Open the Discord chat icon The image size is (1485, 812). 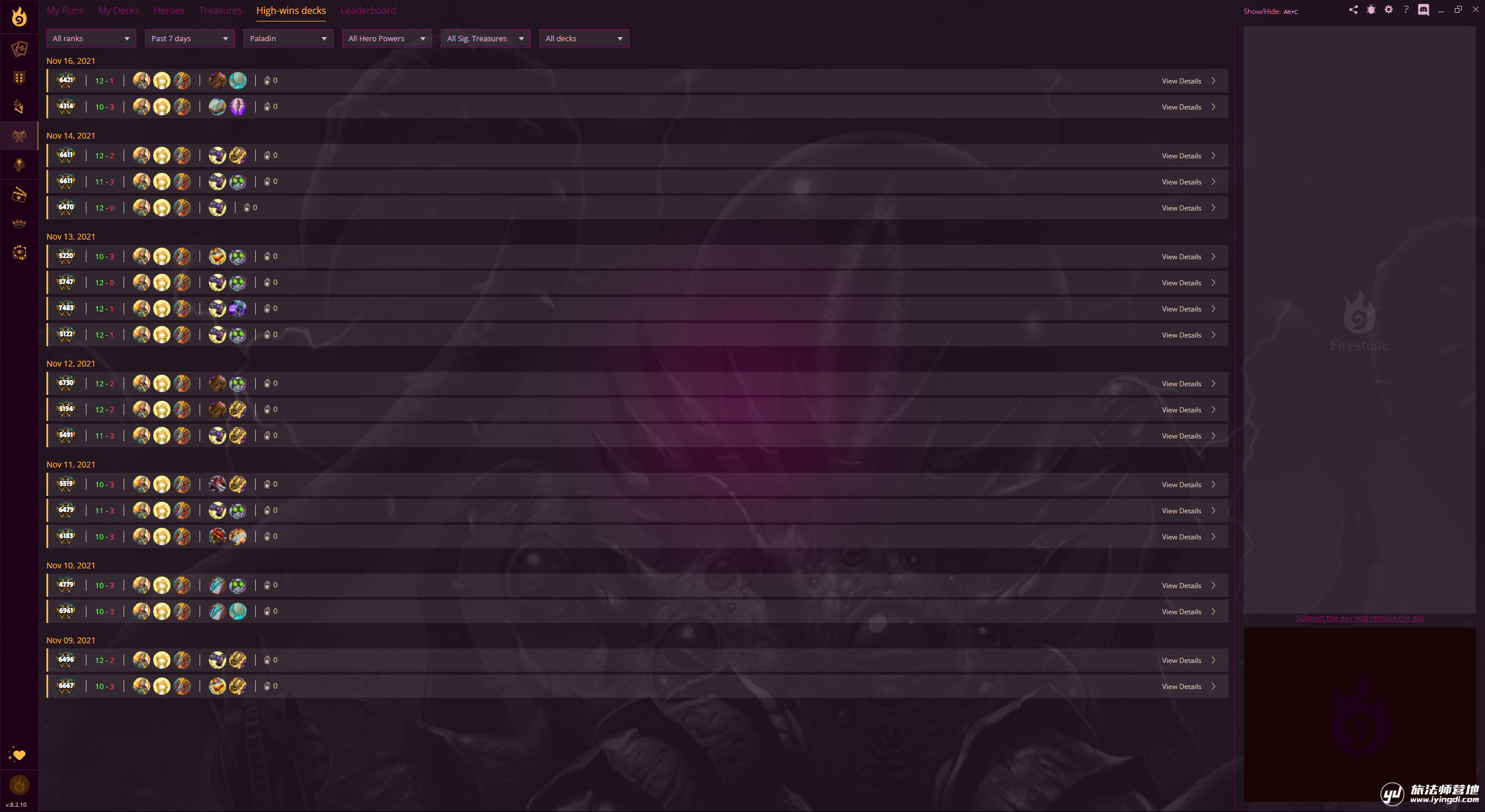[x=1423, y=10]
